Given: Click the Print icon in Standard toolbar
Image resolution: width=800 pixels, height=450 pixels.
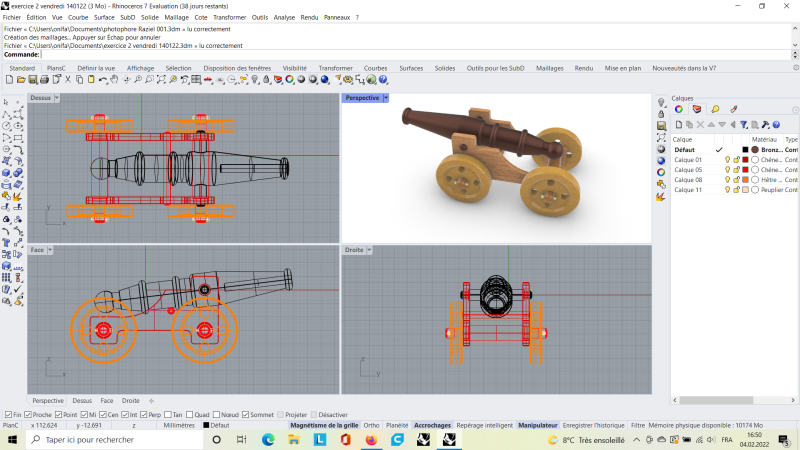Looking at the screenshot, I should point(45,80).
